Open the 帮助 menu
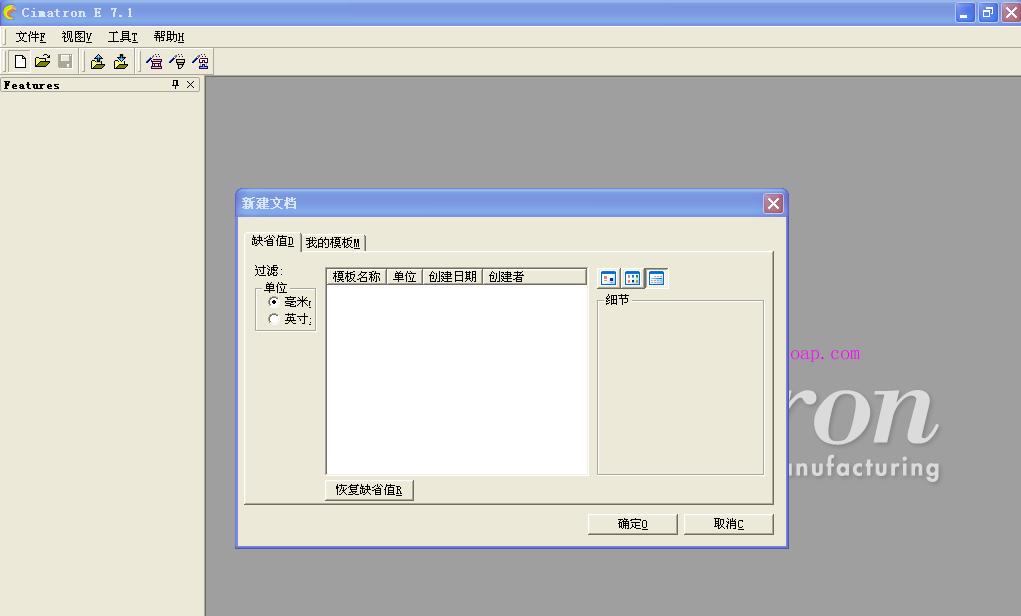Image resolution: width=1021 pixels, height=616 pixels. tap(169, 37)
